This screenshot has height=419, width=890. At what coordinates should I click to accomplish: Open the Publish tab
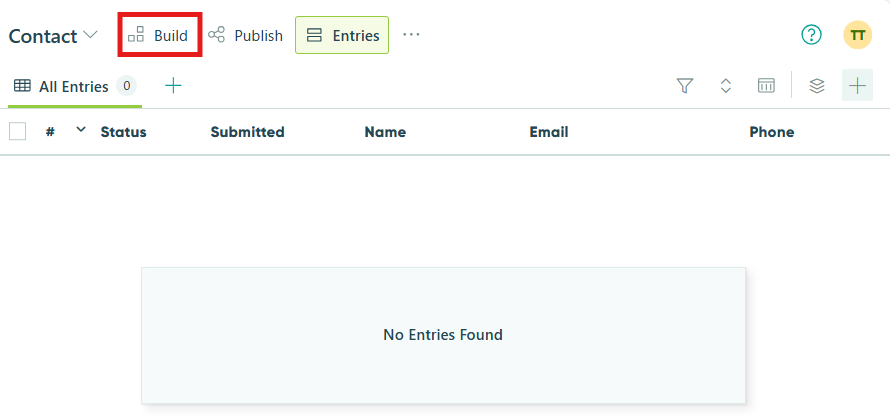coord(245,35)
